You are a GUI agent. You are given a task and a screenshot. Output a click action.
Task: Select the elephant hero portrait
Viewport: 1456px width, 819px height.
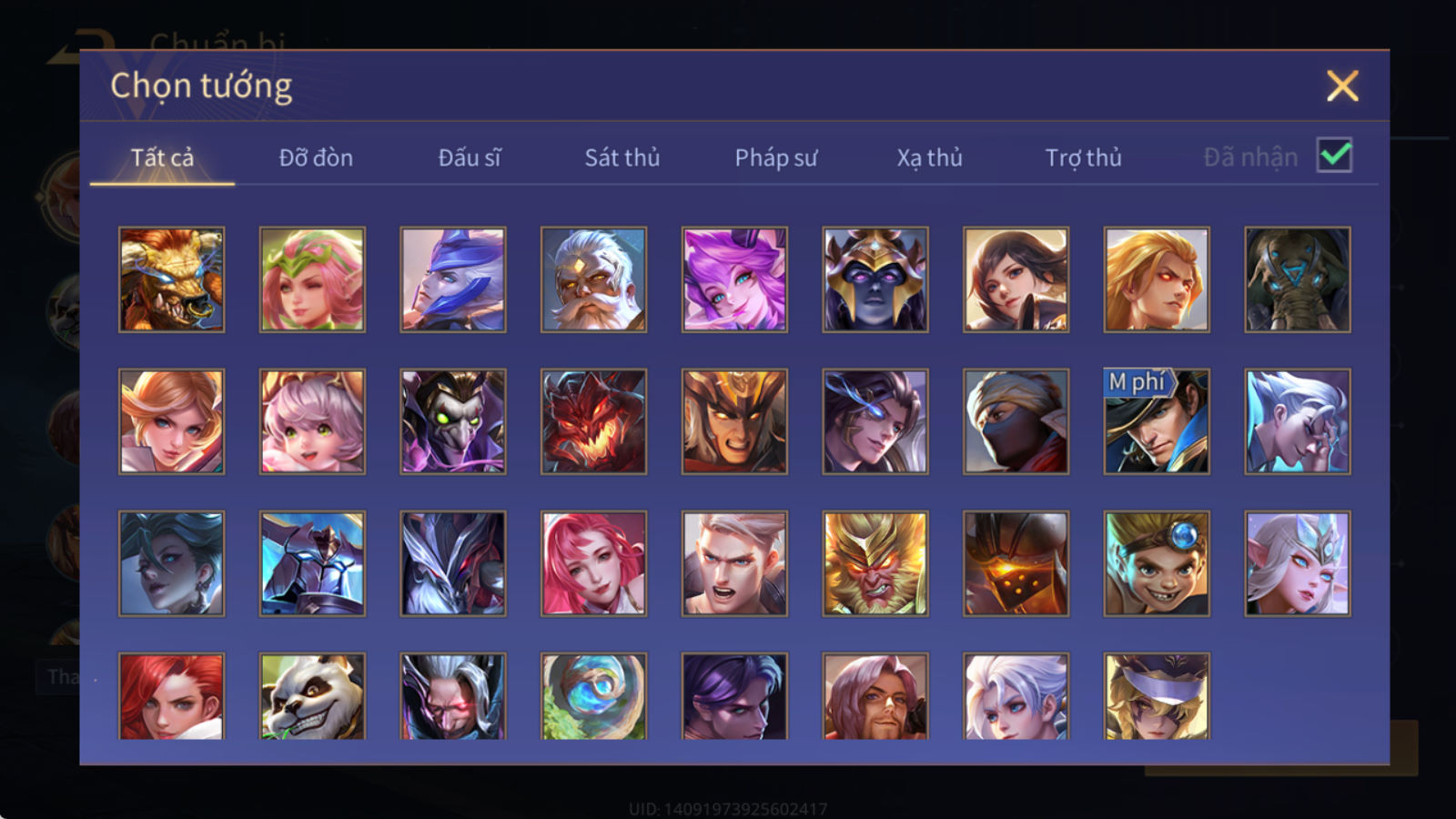point(1298,279)
